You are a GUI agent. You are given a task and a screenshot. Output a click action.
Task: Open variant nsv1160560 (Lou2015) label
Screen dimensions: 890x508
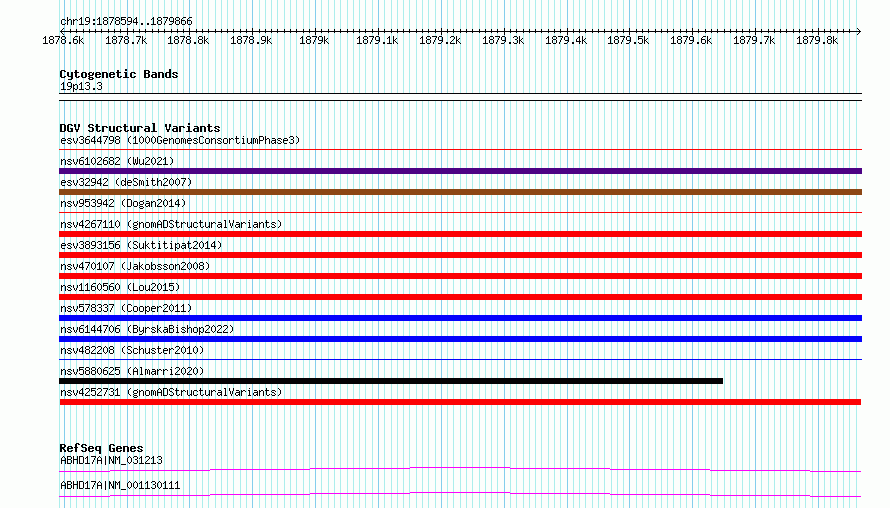tap(120, 287)
